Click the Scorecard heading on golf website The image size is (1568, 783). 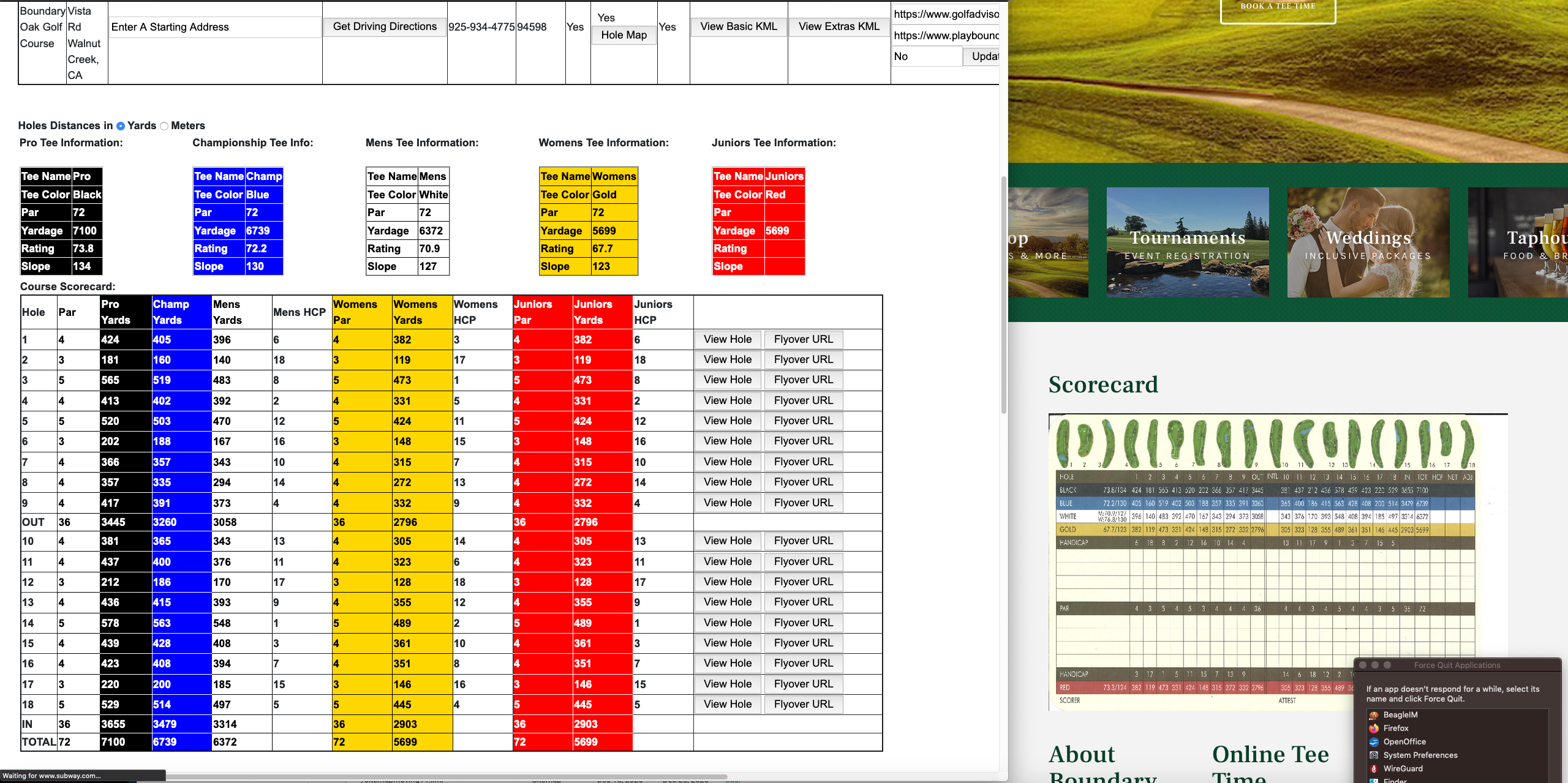tap(1104, 384)
